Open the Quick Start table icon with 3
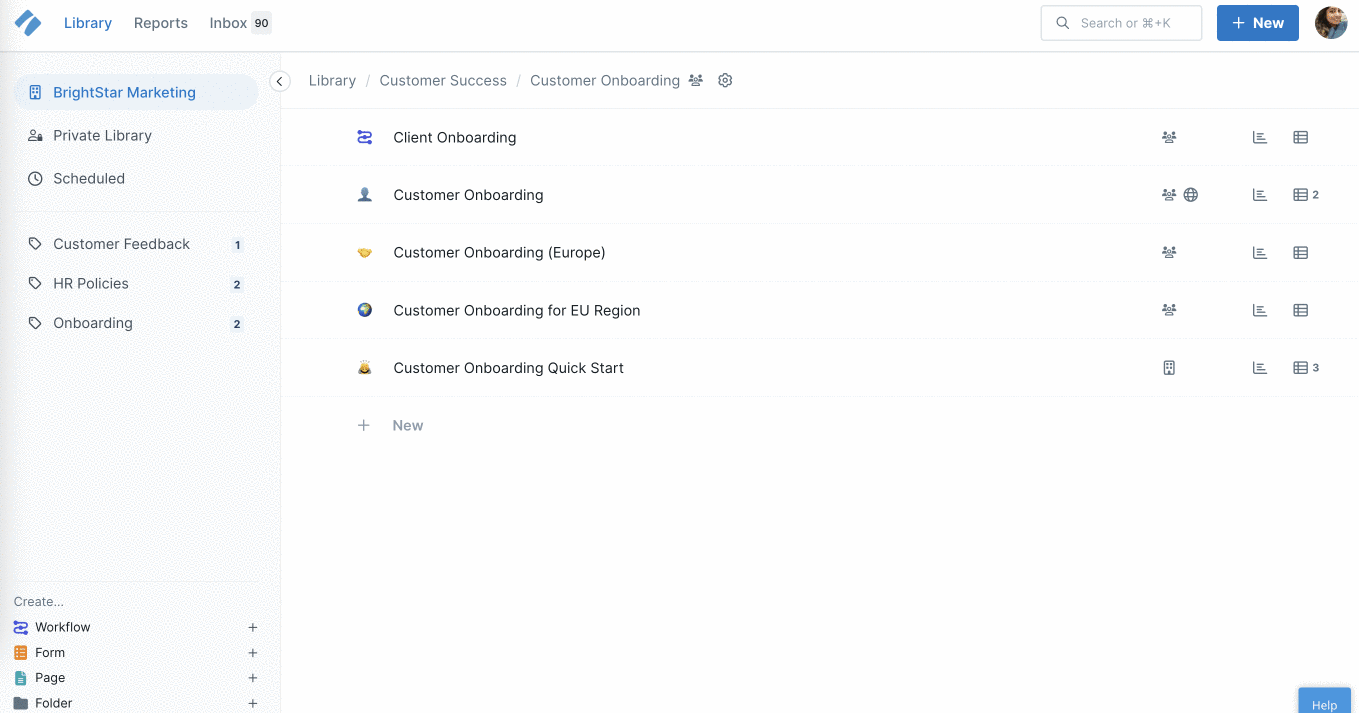This screenshot has width=1359, height=713. point(1306,368)
